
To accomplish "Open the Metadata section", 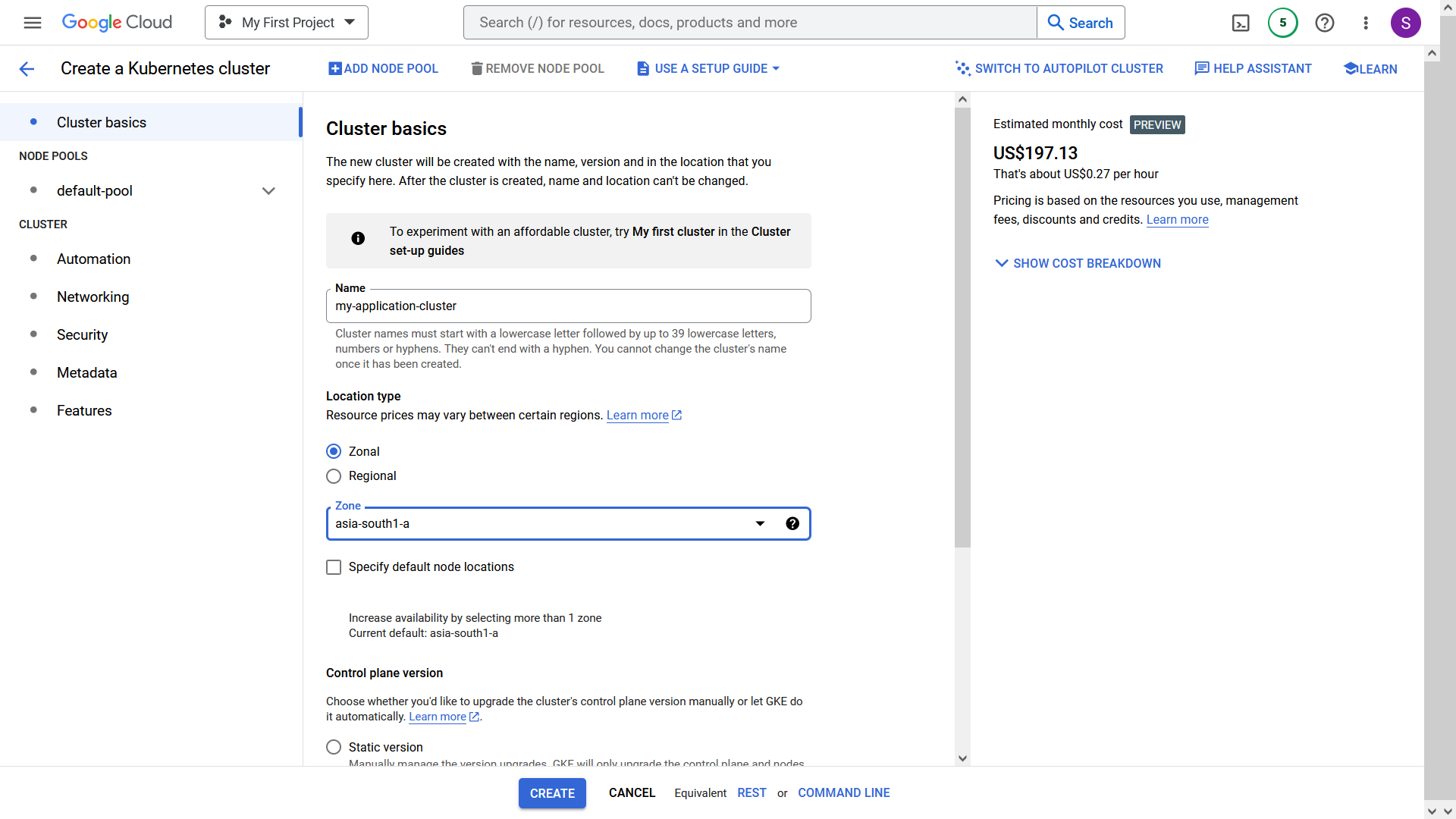I will [87, 373].
